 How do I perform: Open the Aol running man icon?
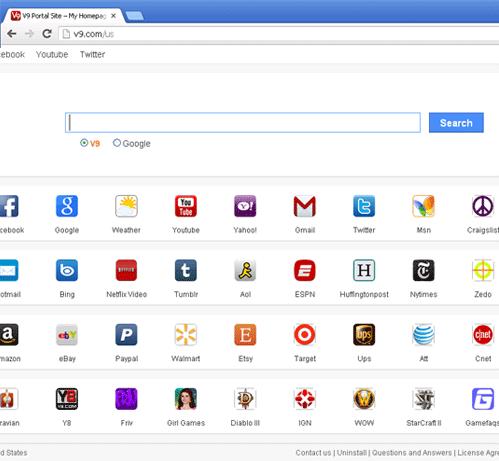(x=245, y=270)
